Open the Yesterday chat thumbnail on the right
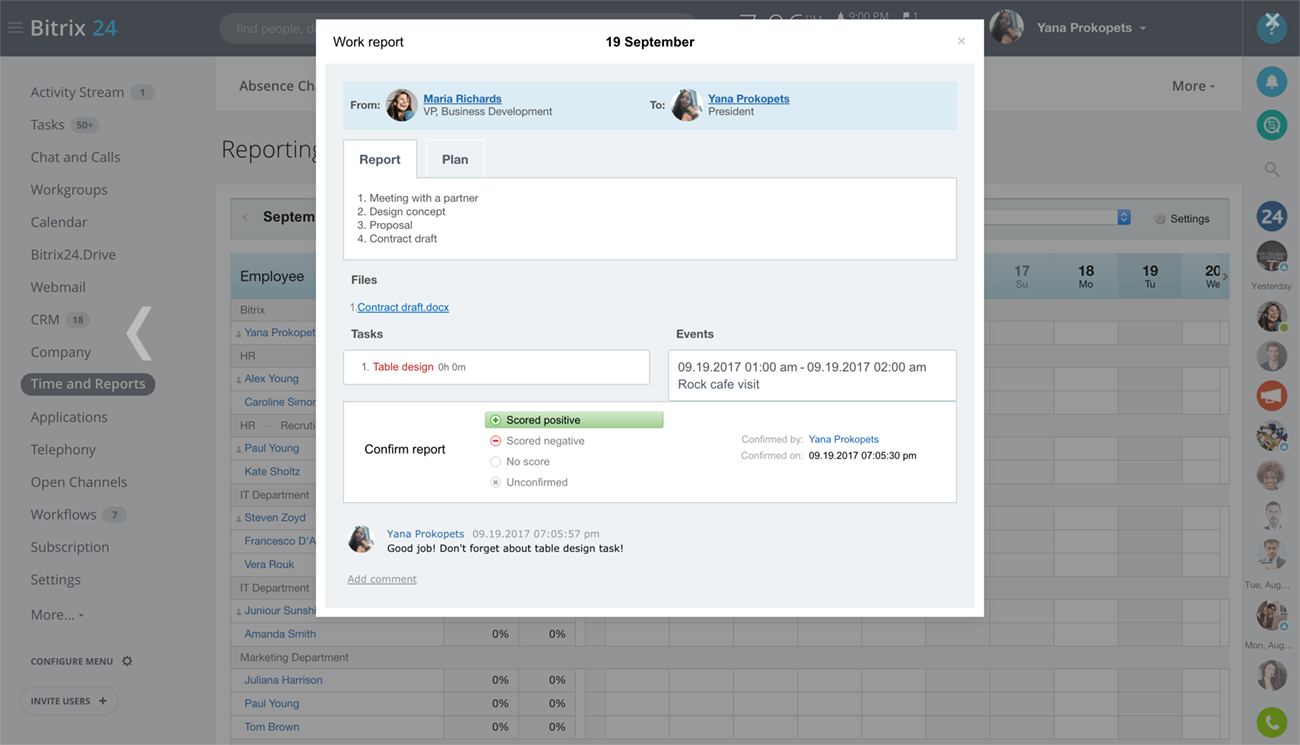 1271,256
